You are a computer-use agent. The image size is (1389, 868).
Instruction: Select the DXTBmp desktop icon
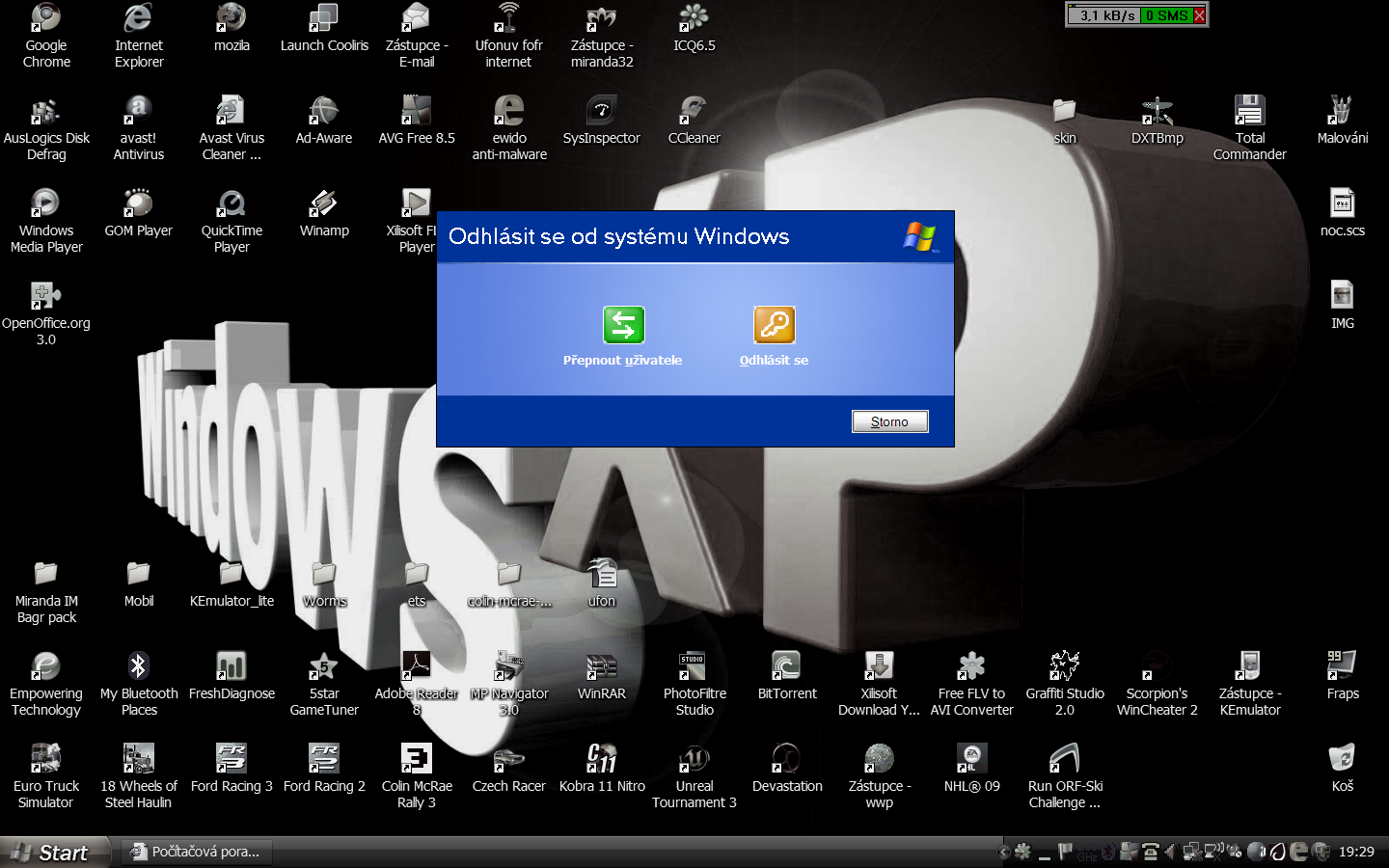pos(1157,111)
